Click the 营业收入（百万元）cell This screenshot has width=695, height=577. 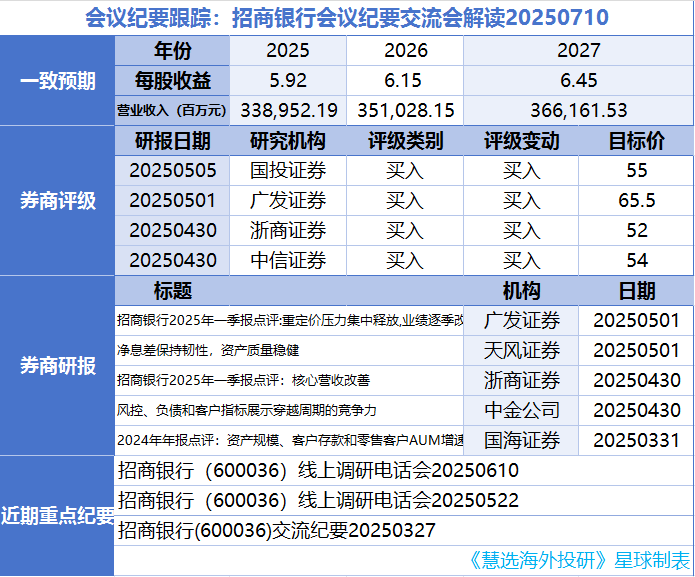(172, 110)
